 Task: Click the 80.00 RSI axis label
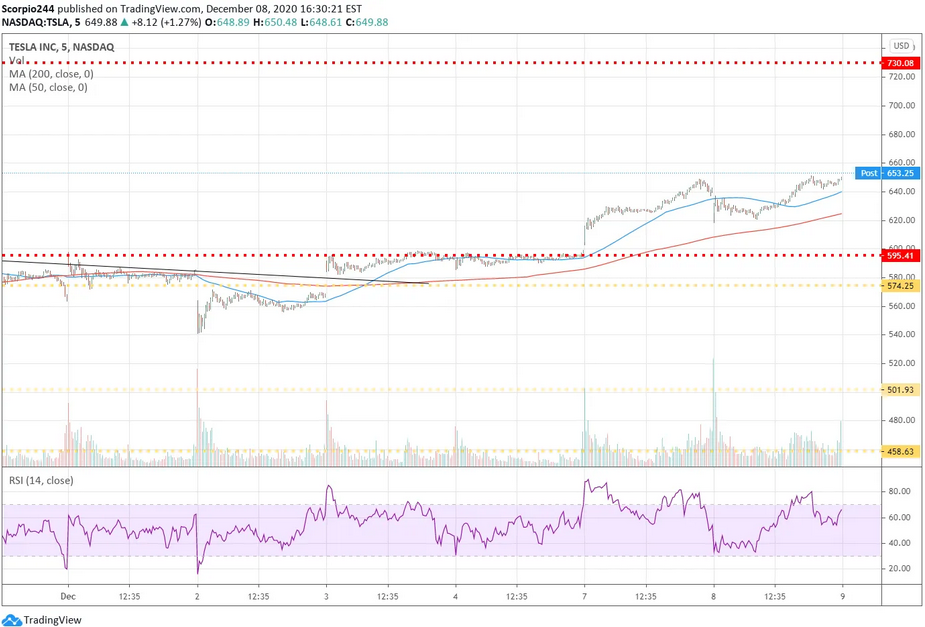pos(899,491)
